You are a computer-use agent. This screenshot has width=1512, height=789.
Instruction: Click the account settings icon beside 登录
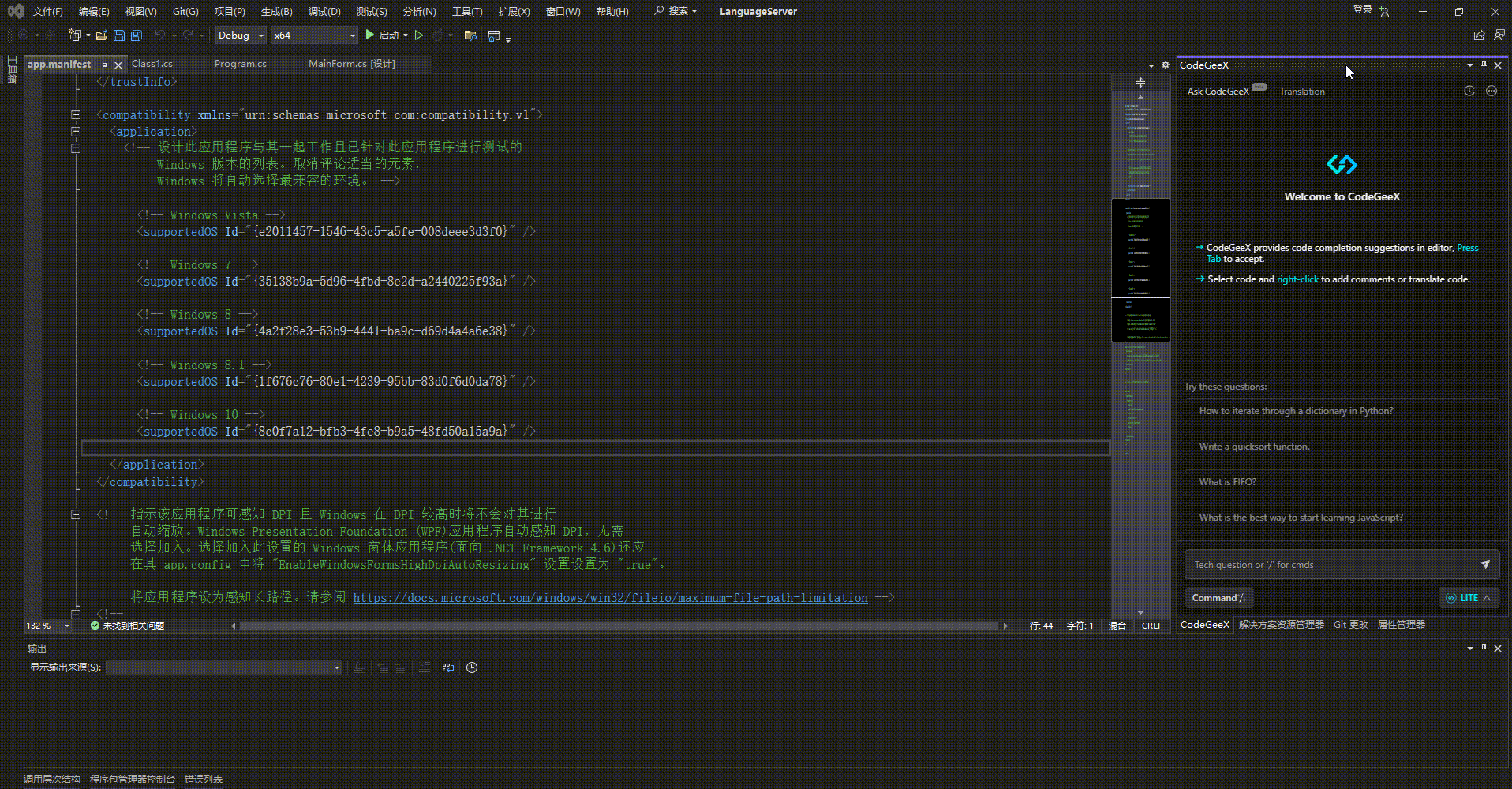tap(1384, 11)
